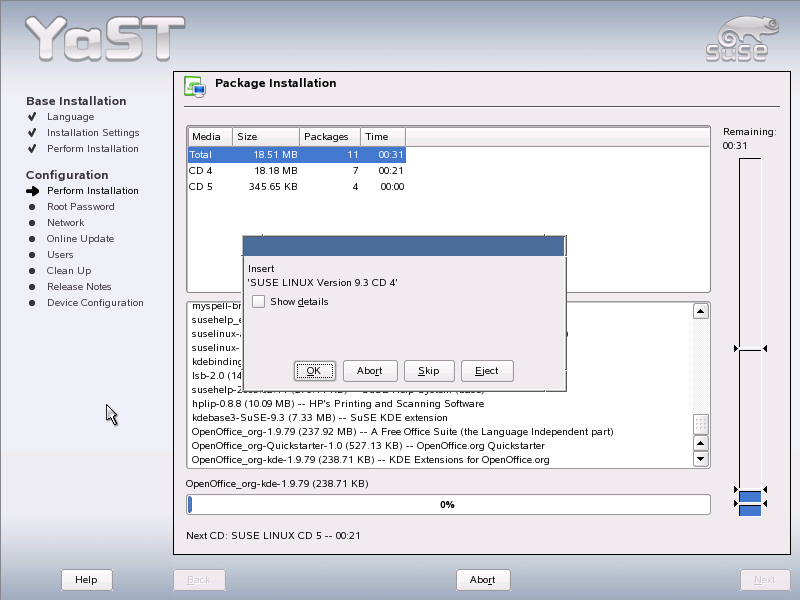Click the Online Update step
Image resolution: width=800 pixels, height=600 pixels.
[80, 239]
